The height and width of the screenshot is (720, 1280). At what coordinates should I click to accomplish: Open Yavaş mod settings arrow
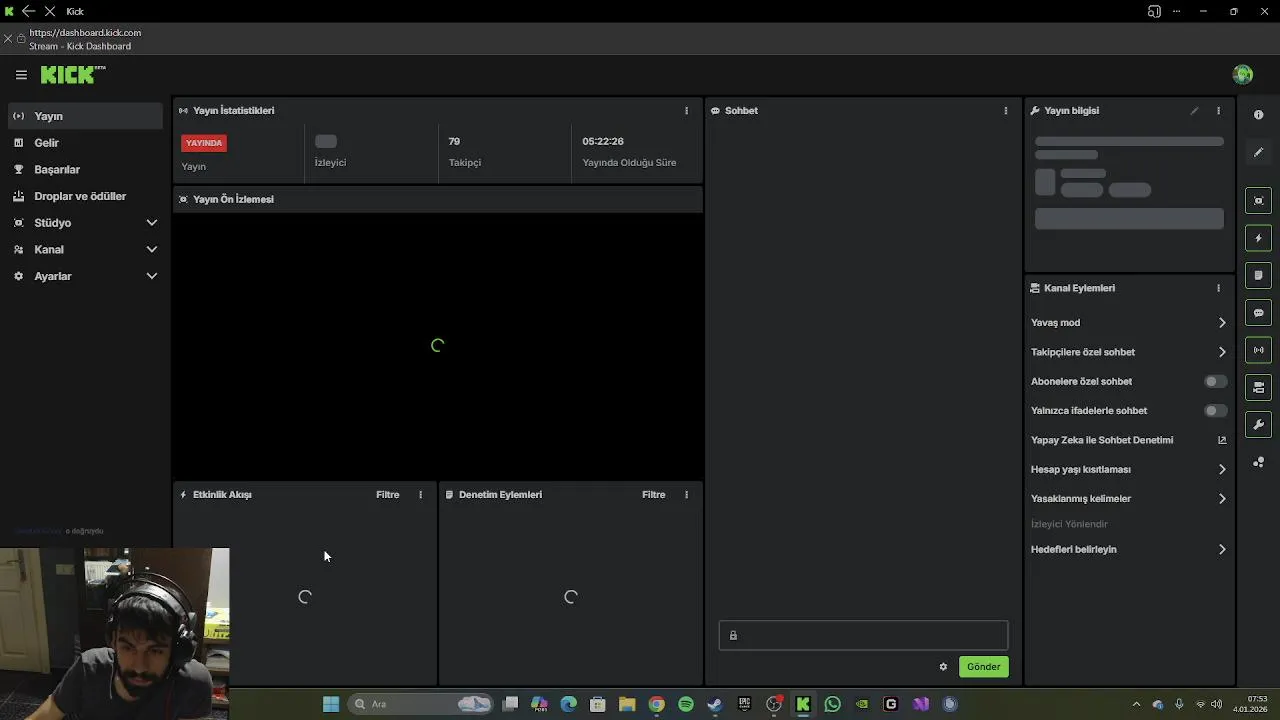(x=1222, y=323)
